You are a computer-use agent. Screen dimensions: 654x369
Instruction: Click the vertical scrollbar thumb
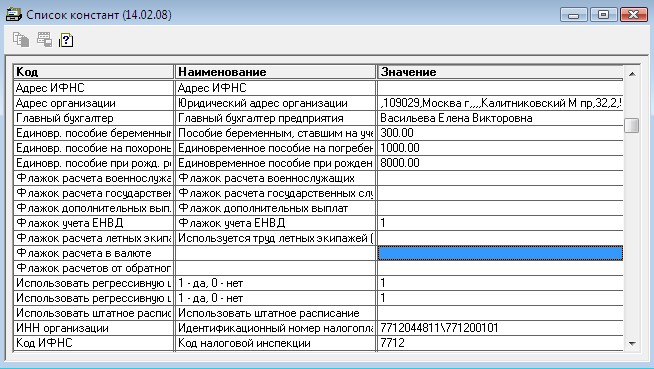tap(632, 126)
